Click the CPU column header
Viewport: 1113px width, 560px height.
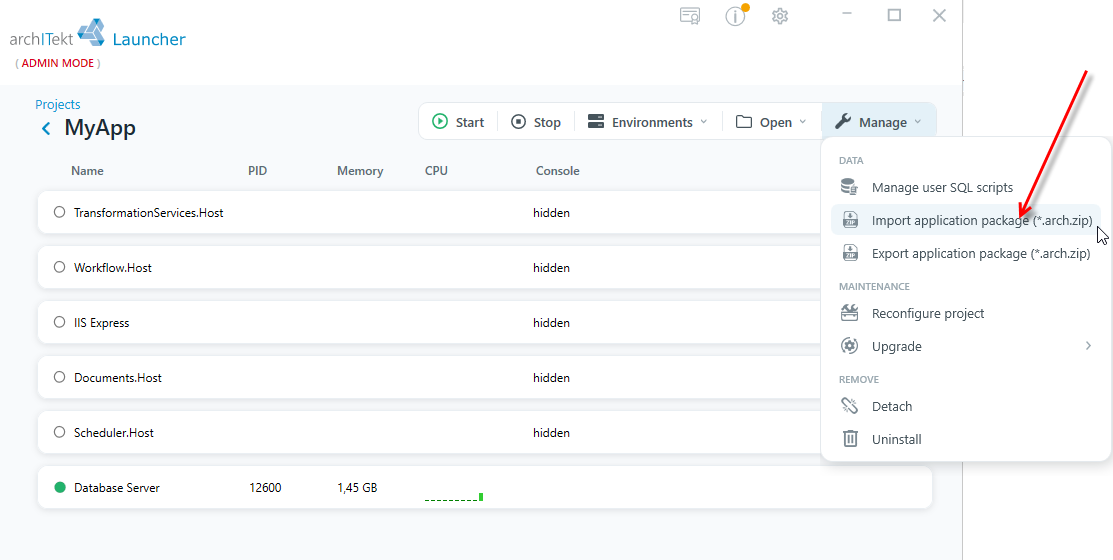pos(437,170)
